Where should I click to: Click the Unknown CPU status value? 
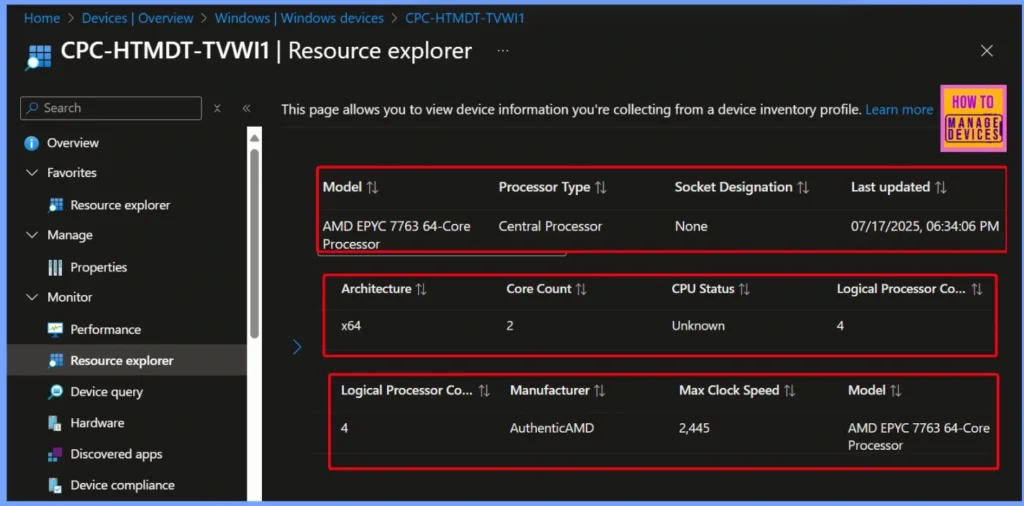click(697, 326)
